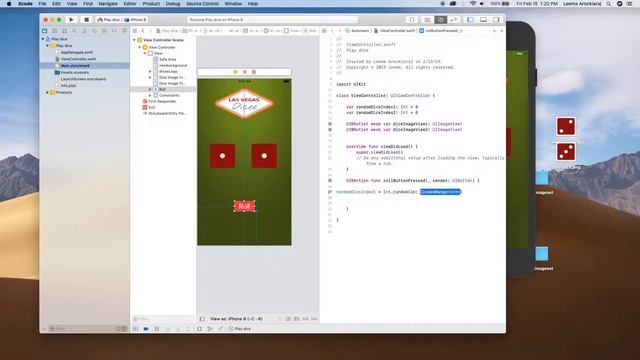Screen dimensions: 640x360
Task: Click the Exit icon in scene dock
Action: [254, 72]
